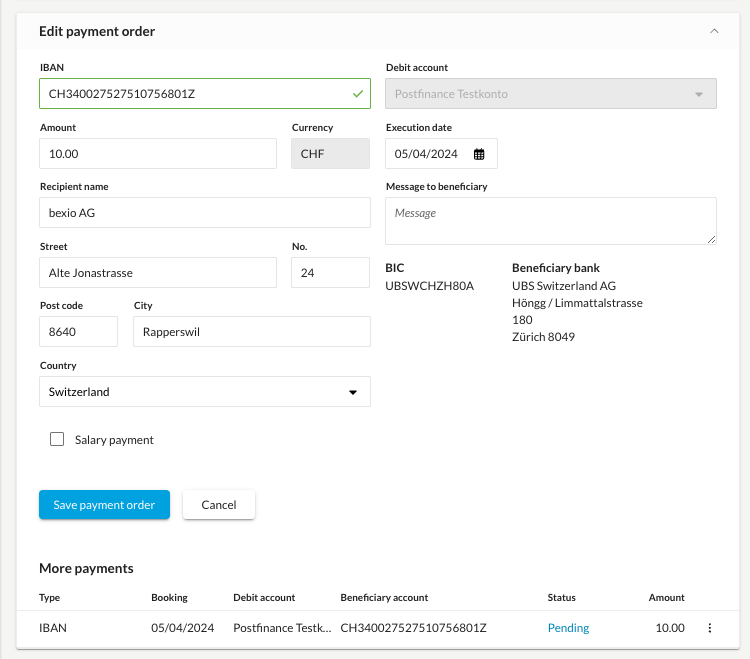The height and width of the screenshot is (659, 750).
Task: Click the Booking column header
Action: click(x=169, y=598)
